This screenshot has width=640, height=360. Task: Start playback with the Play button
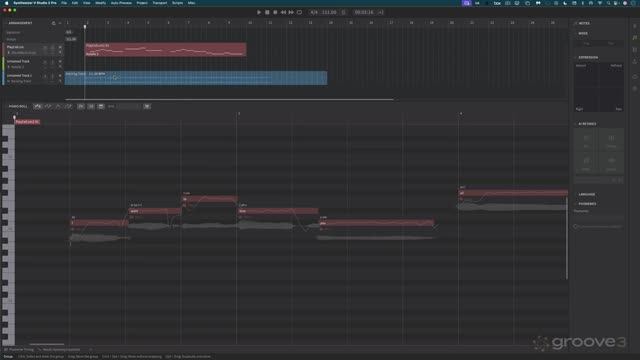click(259, 12)
